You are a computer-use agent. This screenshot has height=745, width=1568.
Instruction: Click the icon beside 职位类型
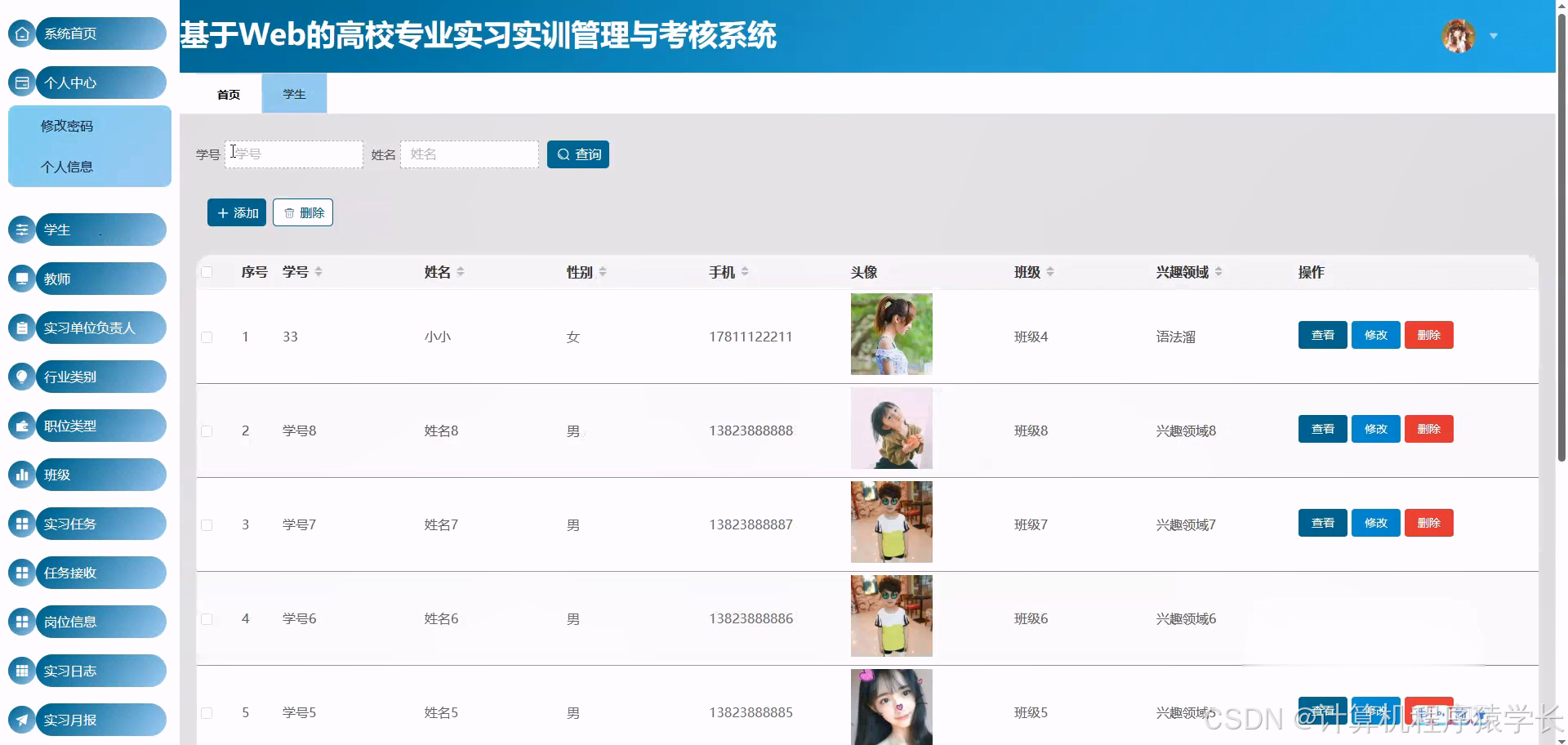22,426
